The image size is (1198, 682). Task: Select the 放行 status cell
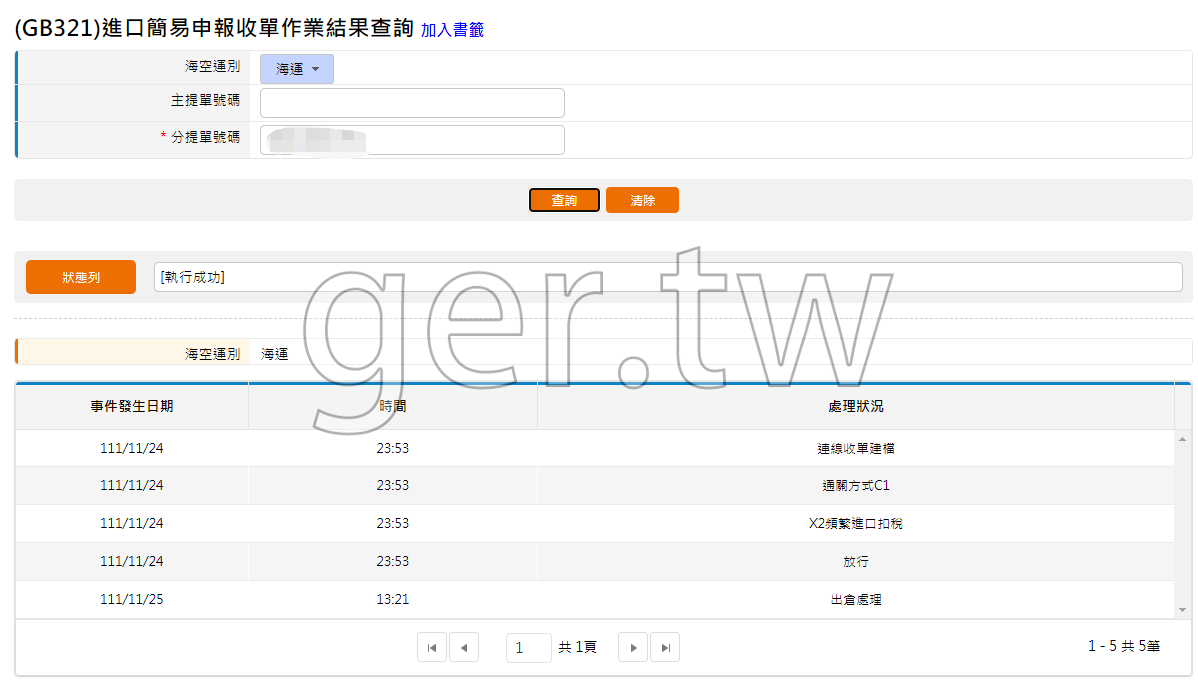[856, 561]
